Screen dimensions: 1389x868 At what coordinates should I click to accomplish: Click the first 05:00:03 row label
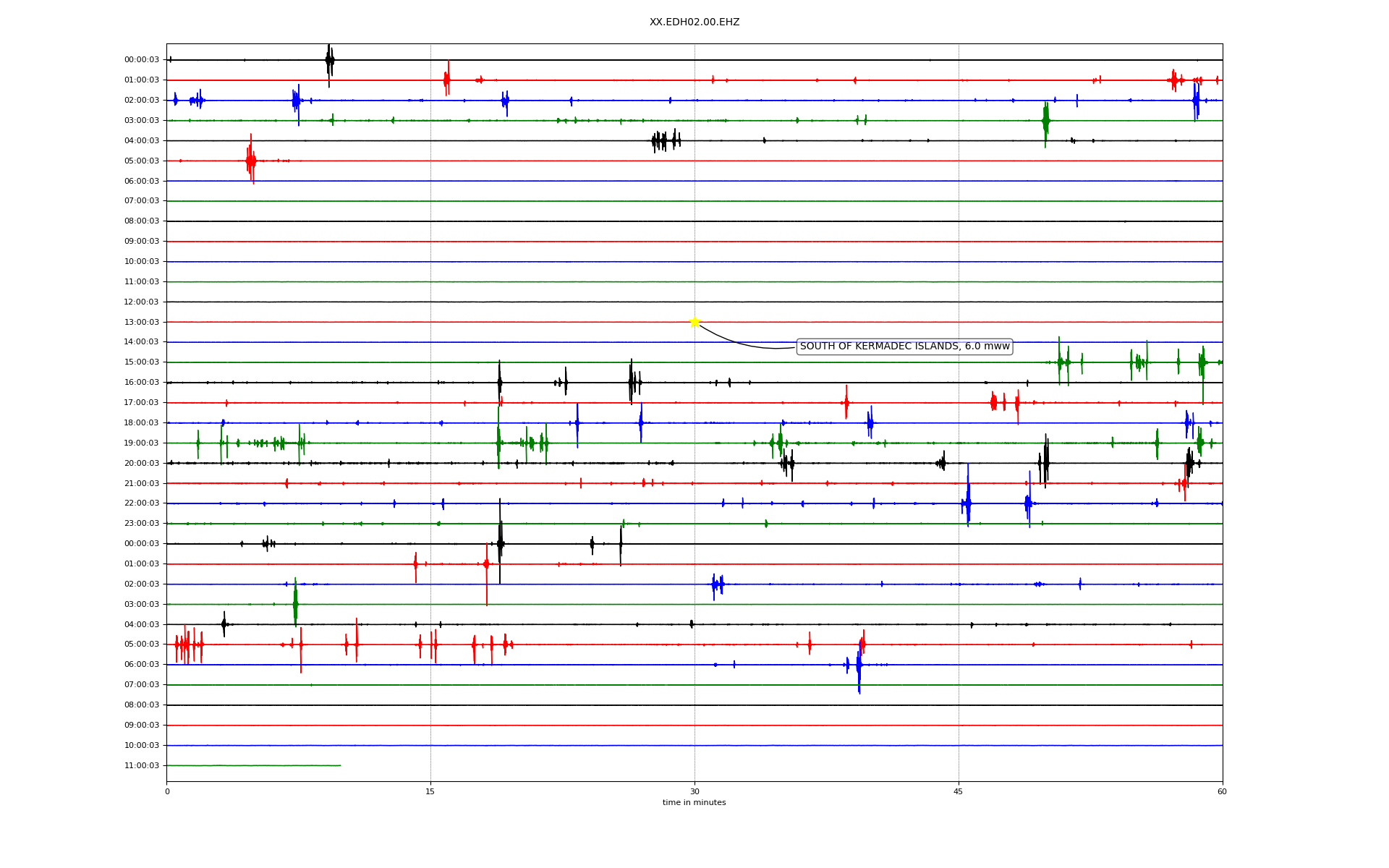click(x=142, y=161)
